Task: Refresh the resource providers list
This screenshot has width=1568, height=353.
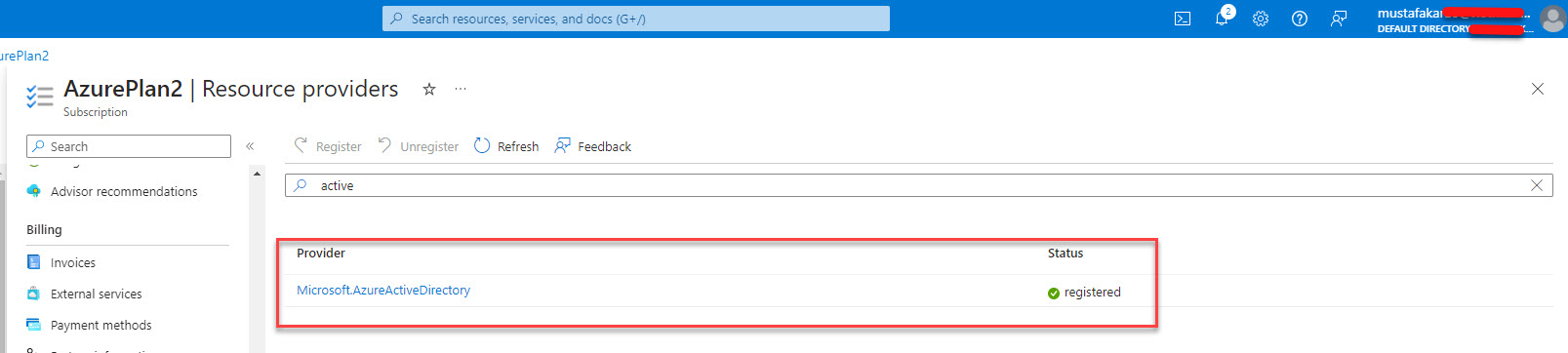Action: [x=506, y=146]
